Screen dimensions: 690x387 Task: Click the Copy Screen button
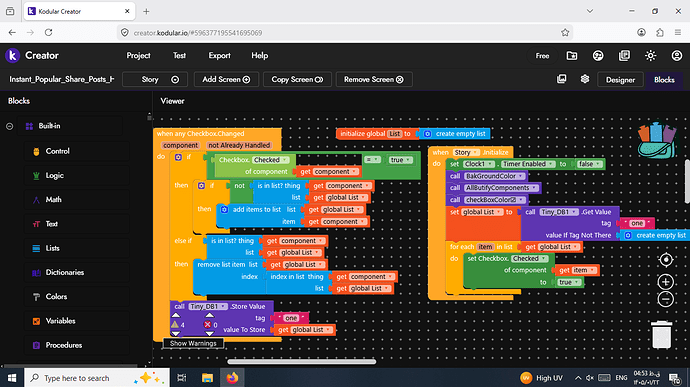(x=297, y=80)
